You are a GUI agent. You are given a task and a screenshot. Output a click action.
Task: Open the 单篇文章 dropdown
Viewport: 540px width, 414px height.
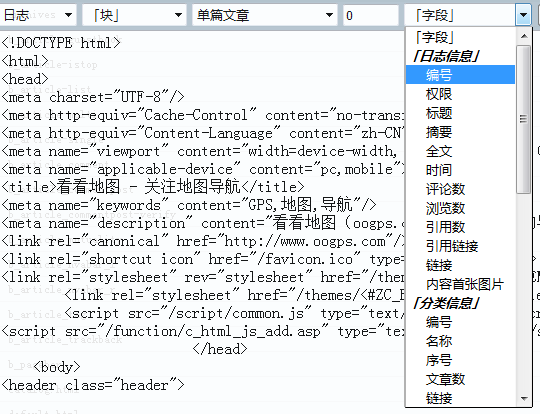point(264,15)
